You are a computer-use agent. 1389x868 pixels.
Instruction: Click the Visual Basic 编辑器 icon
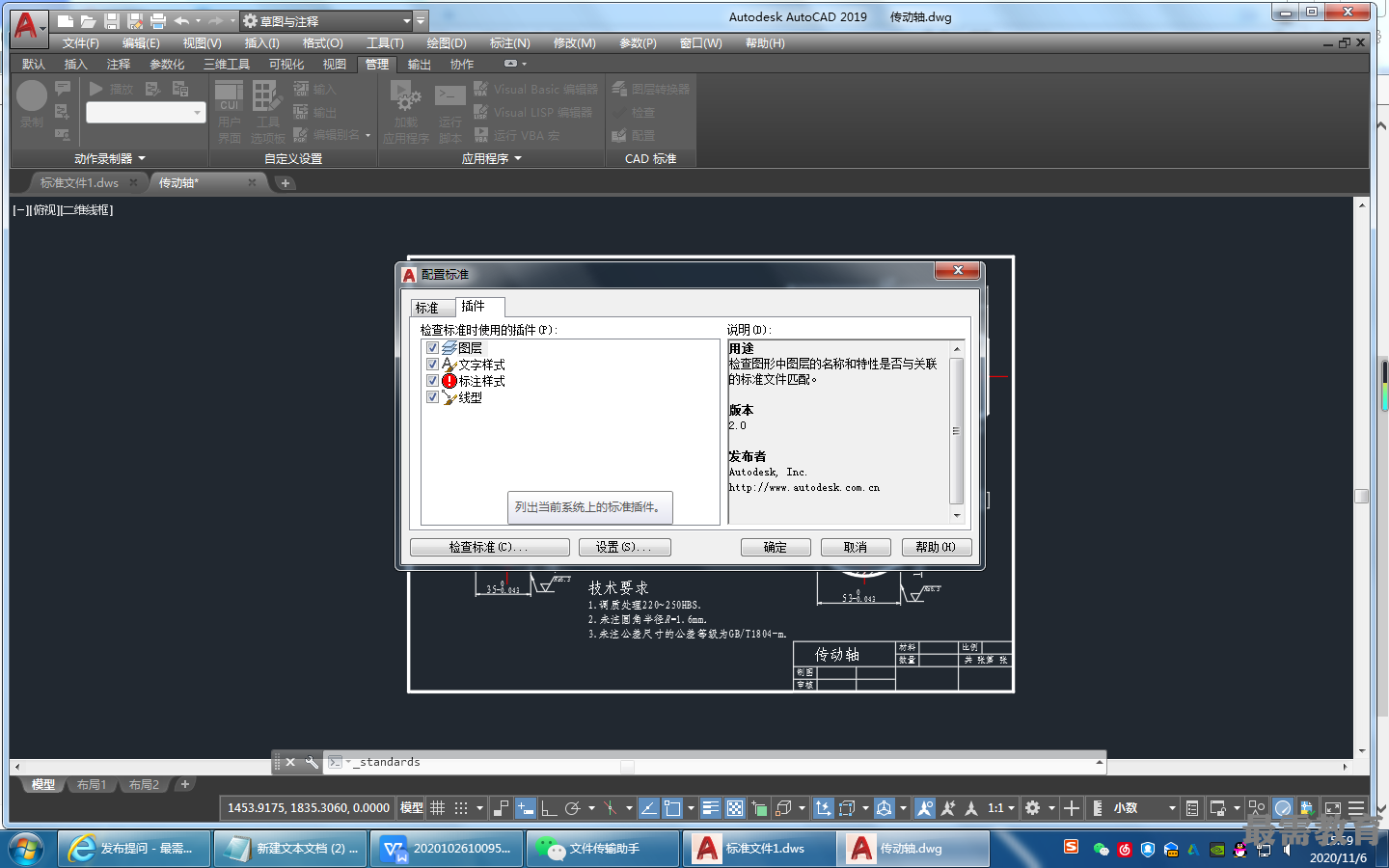click(x=481, y=89)
